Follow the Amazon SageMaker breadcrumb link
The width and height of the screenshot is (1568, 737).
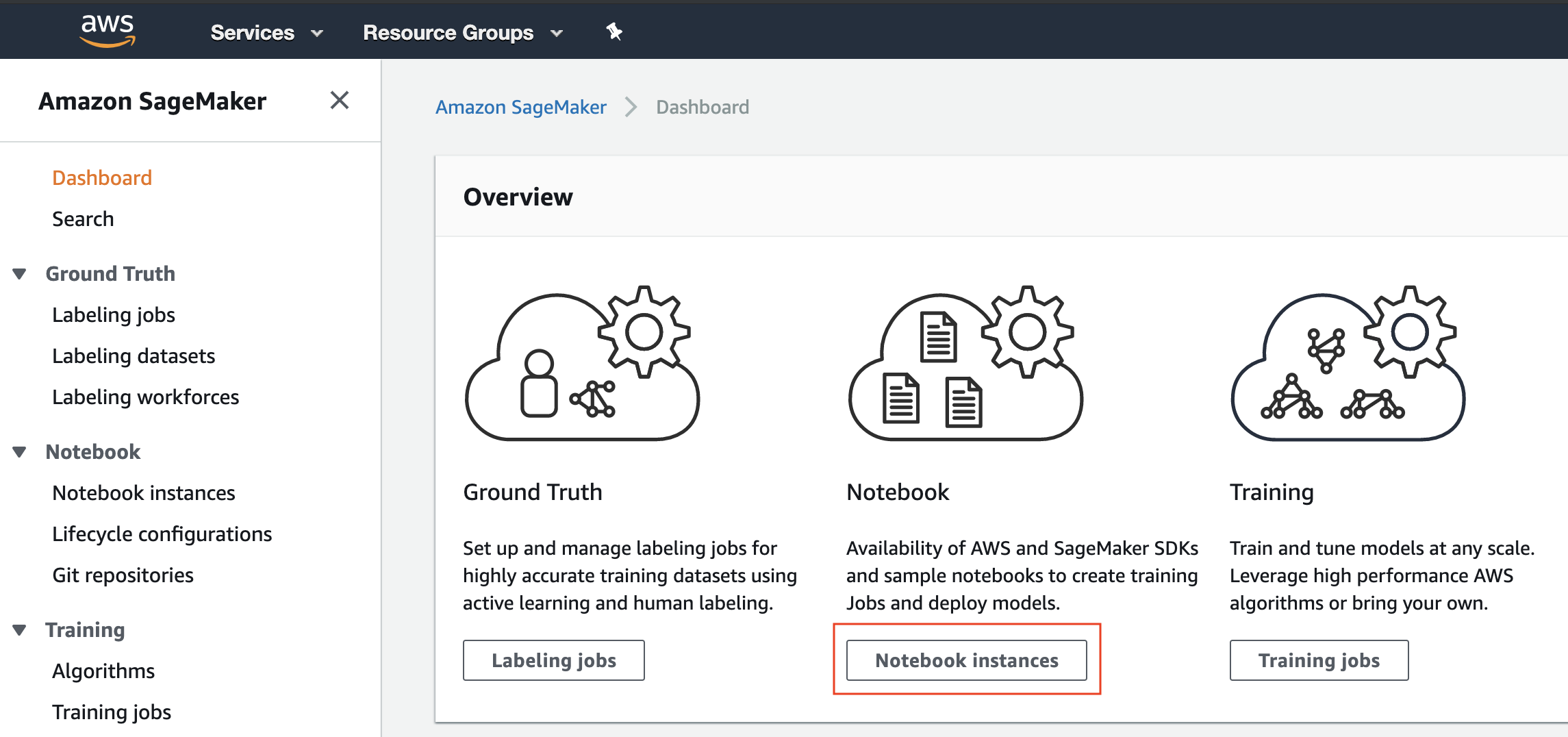click(x=521, y=108)
